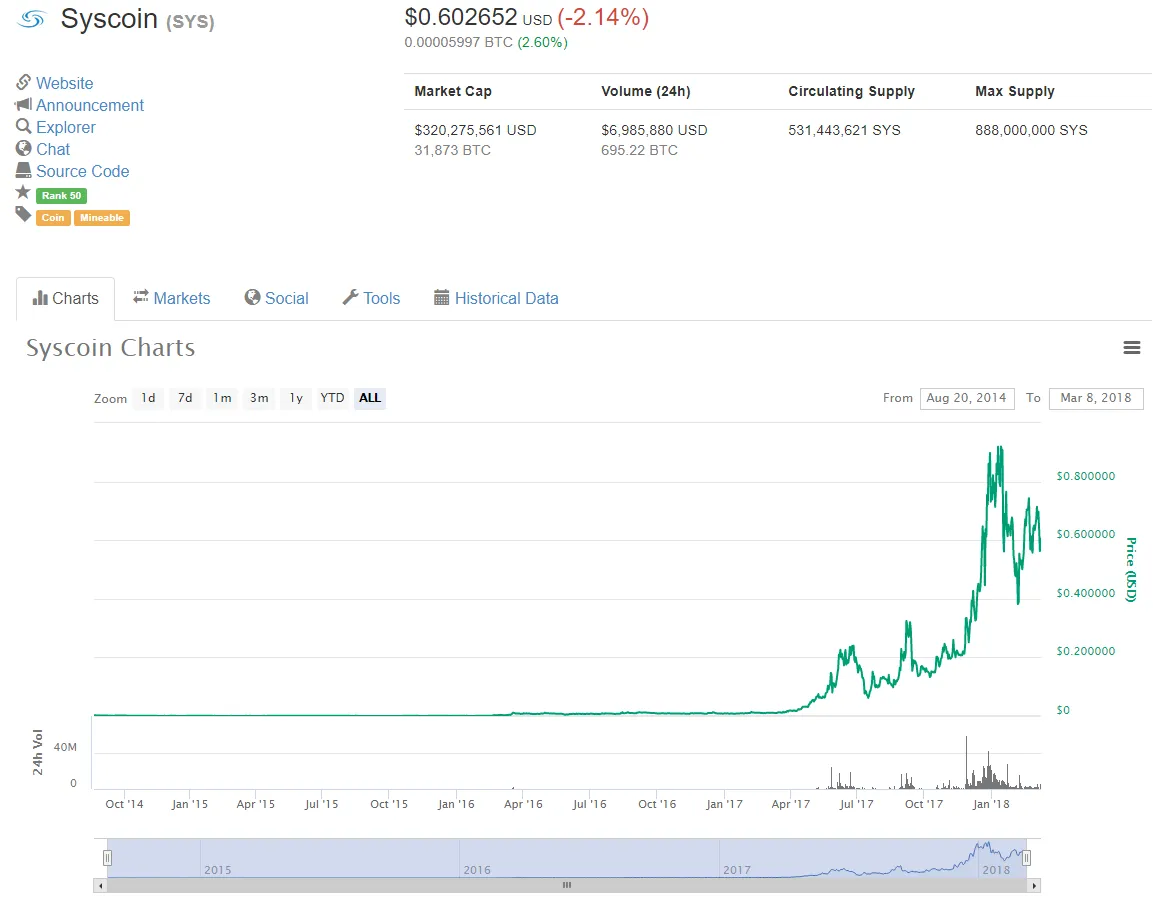
Task: Click the From date field Aug 20, 2014
Action: point(967,398)
